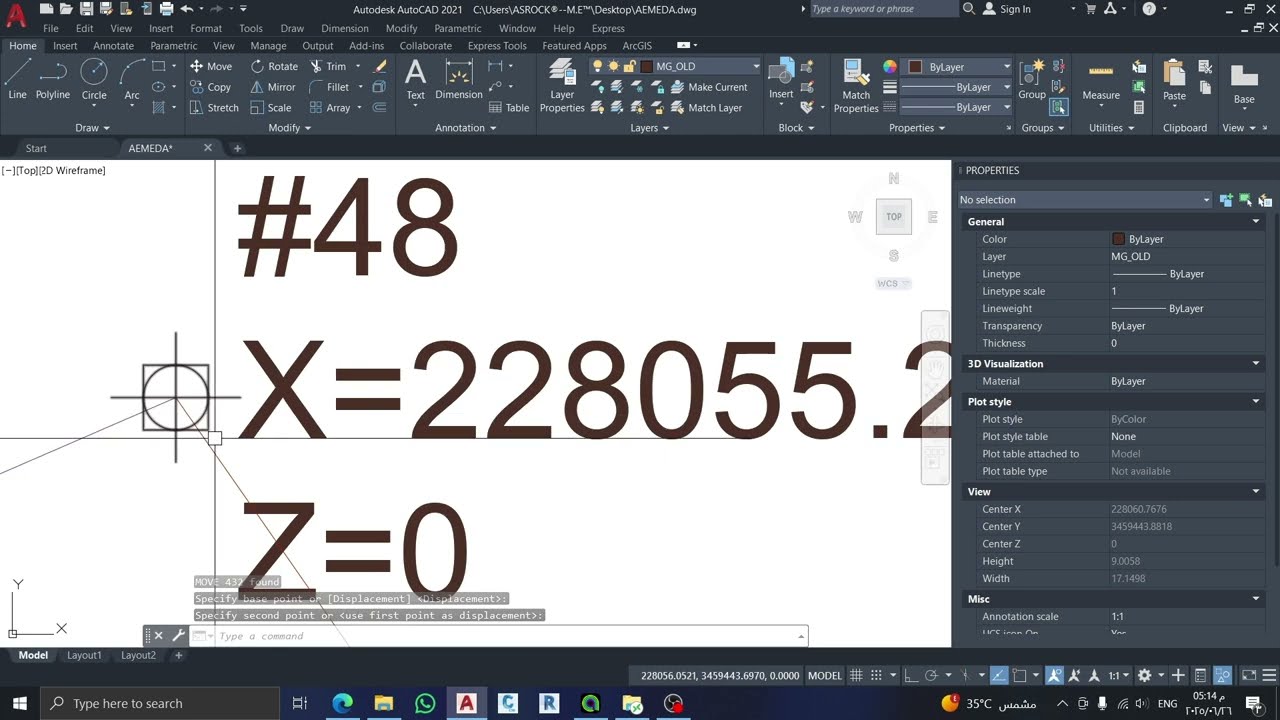Click Sign In link
Screen dimensions: 1280x720
click(x=1007, y=9)
